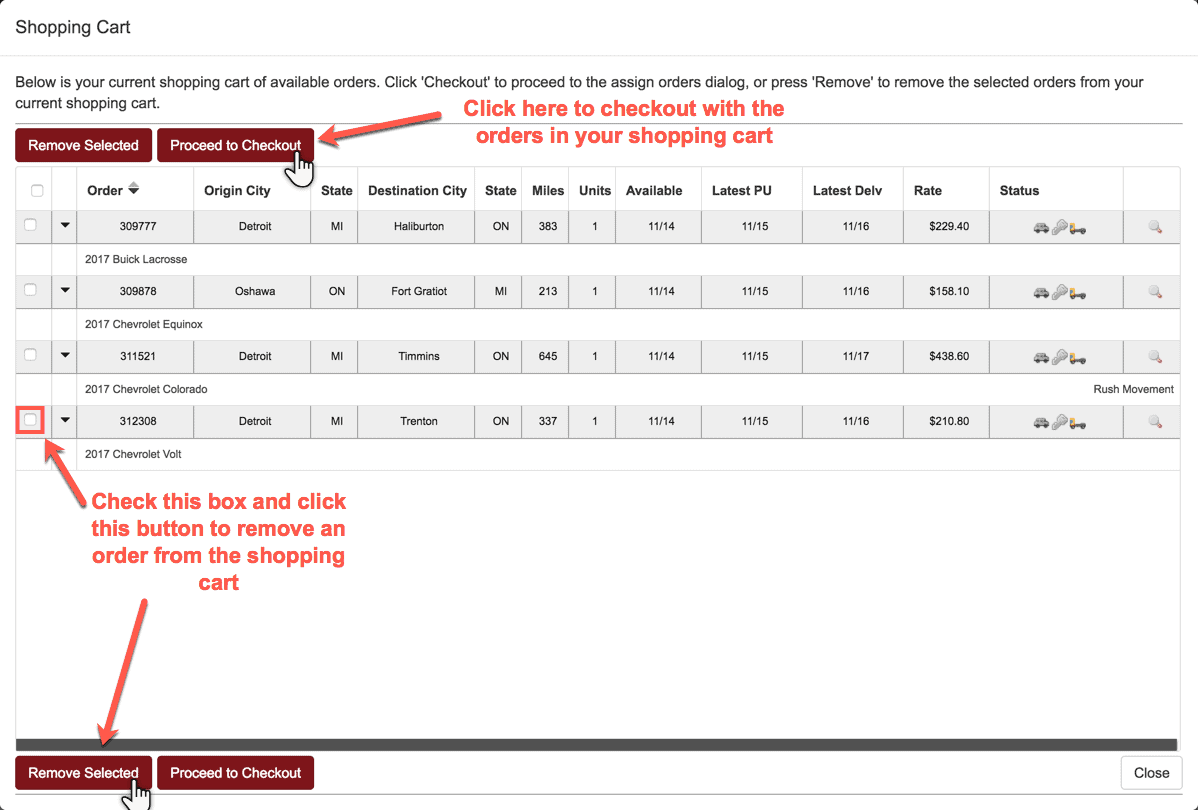Image resolution: width=1198 pixels, height=810 pixels.
Task: Click status icons for order 309777
Action: click(1059, 227)
